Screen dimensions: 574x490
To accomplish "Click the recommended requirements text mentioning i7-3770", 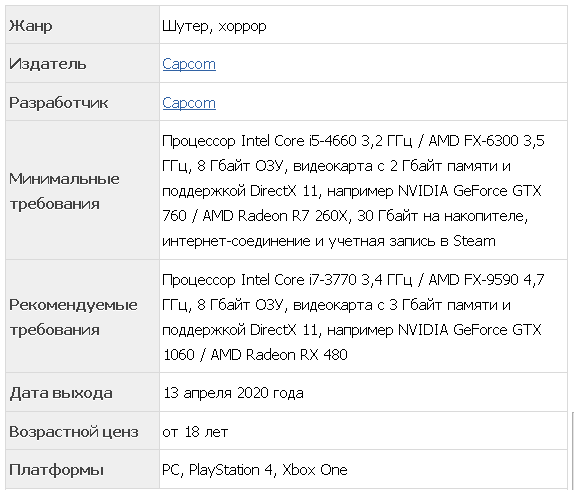I will (x=353, y=317).
